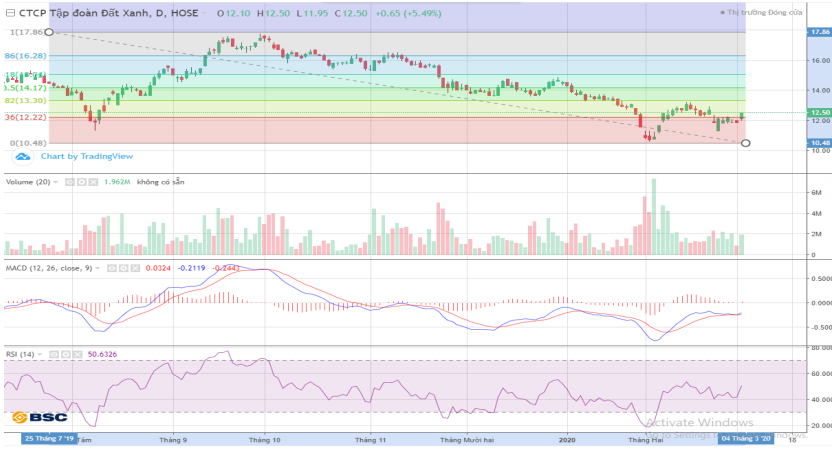Remove the Volume indicator with its X icon
The height and width of the screenshot is (451, 832).
pos(93,182)
